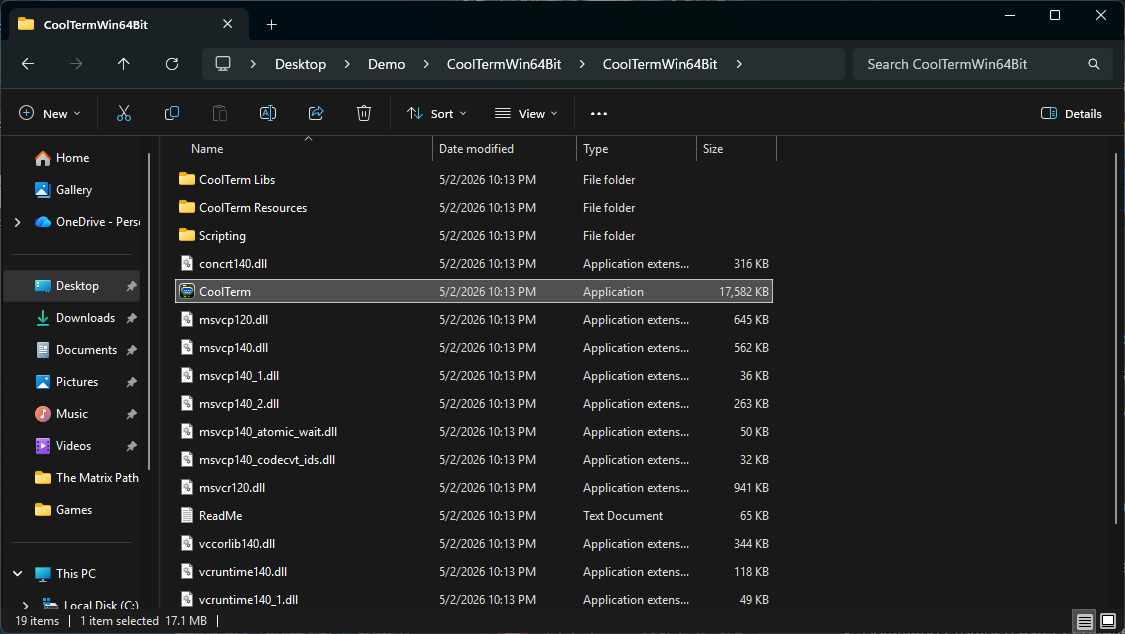Click the pin icon next to Downloads
Image resolution: width=1125 pixels, height=634 pixels.
131,318
